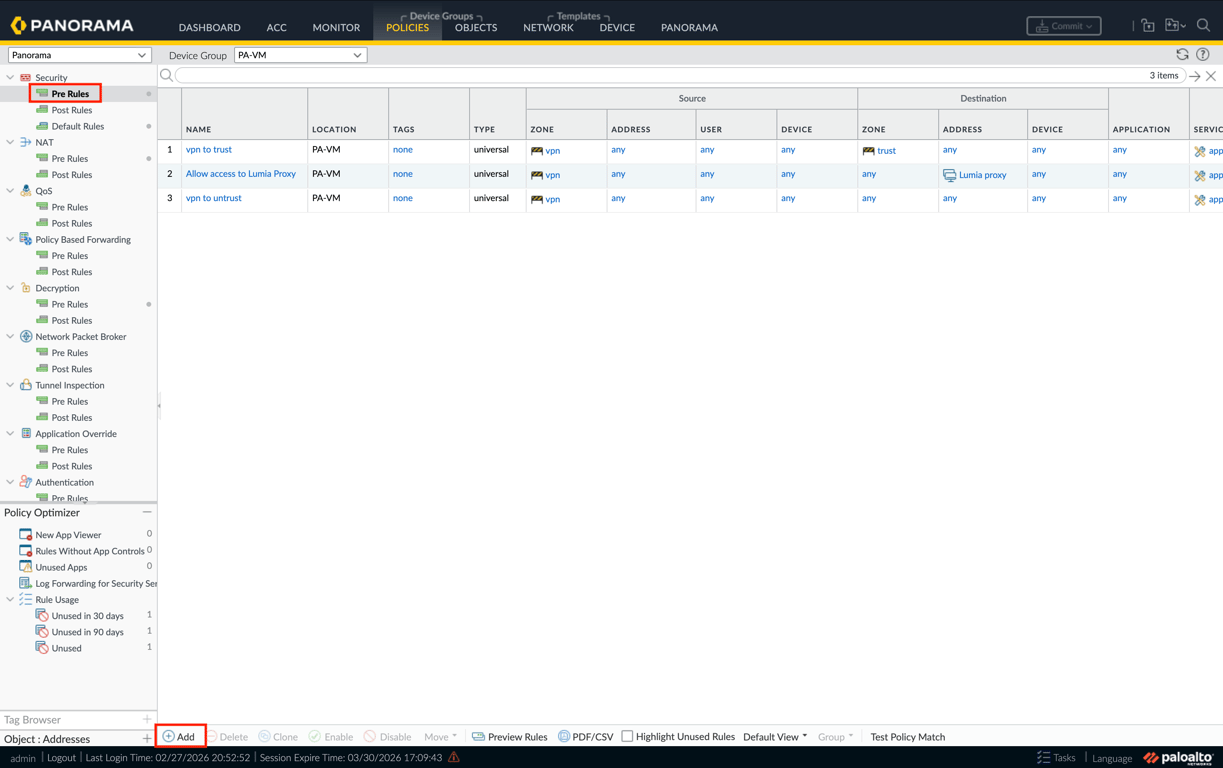Open the 'vpn to trust' rule

[209, 150]
